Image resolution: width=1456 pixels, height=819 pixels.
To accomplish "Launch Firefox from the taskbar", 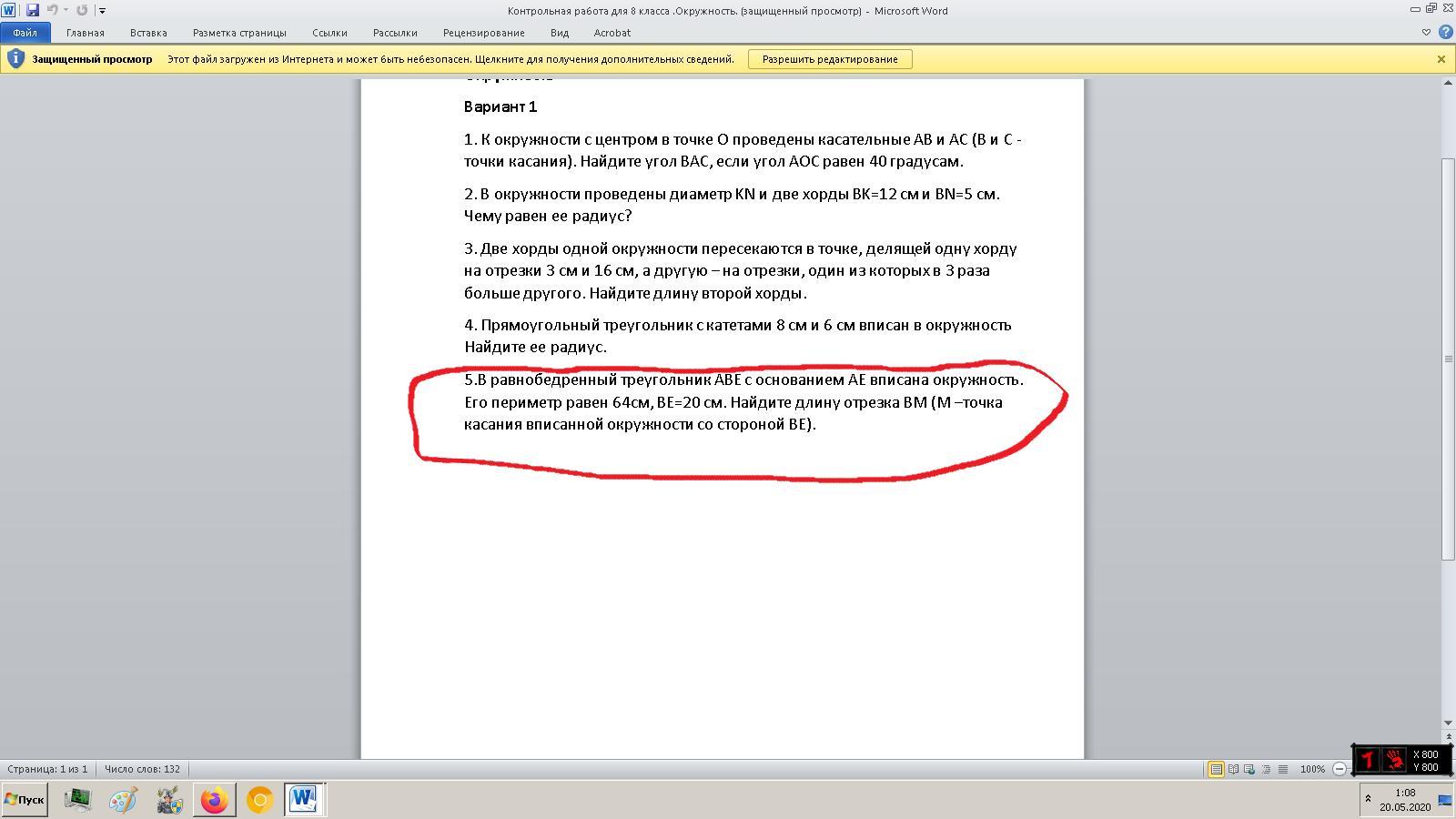I will [214, 800].
